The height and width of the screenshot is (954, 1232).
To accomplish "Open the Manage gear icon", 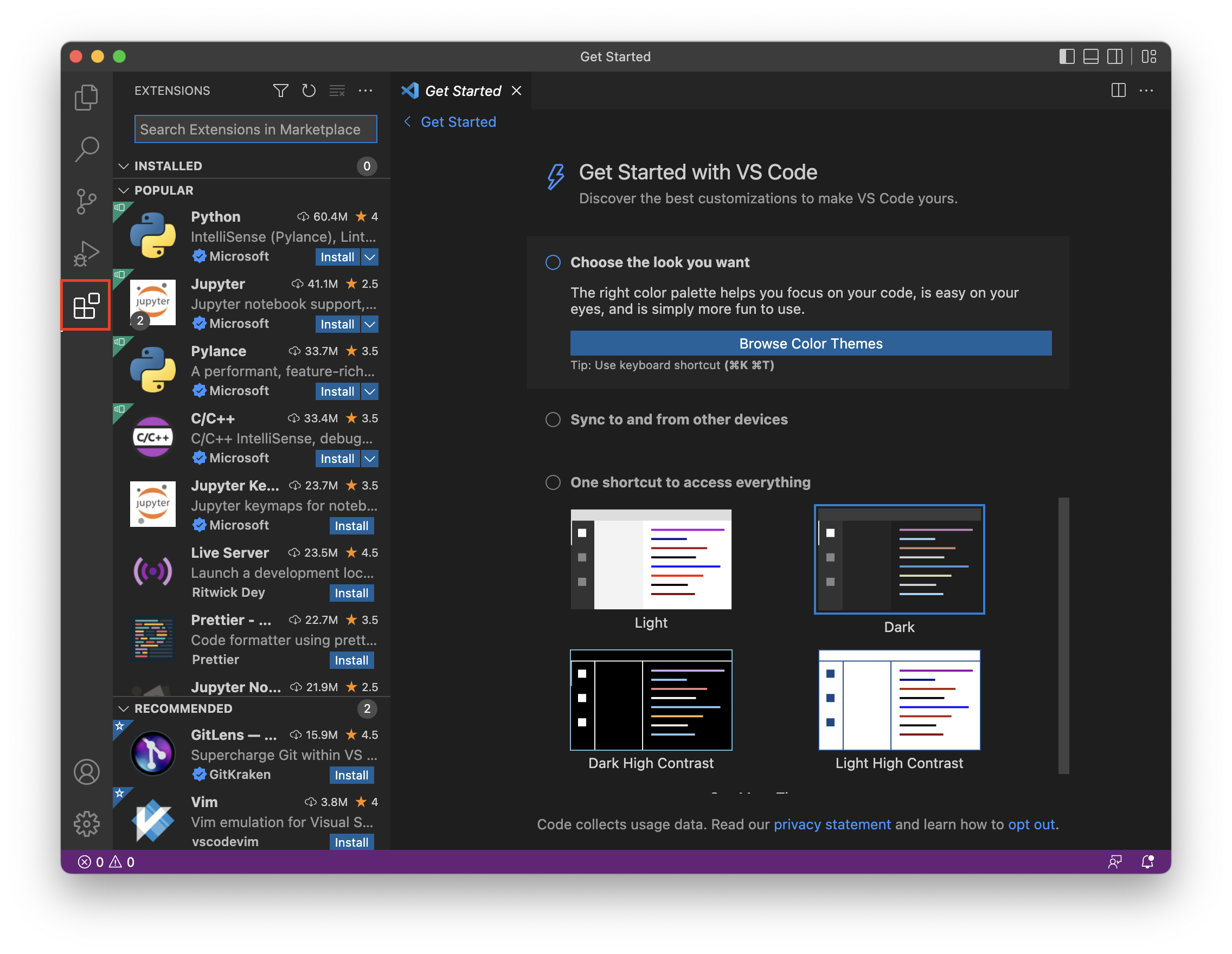I will point(86,824).
